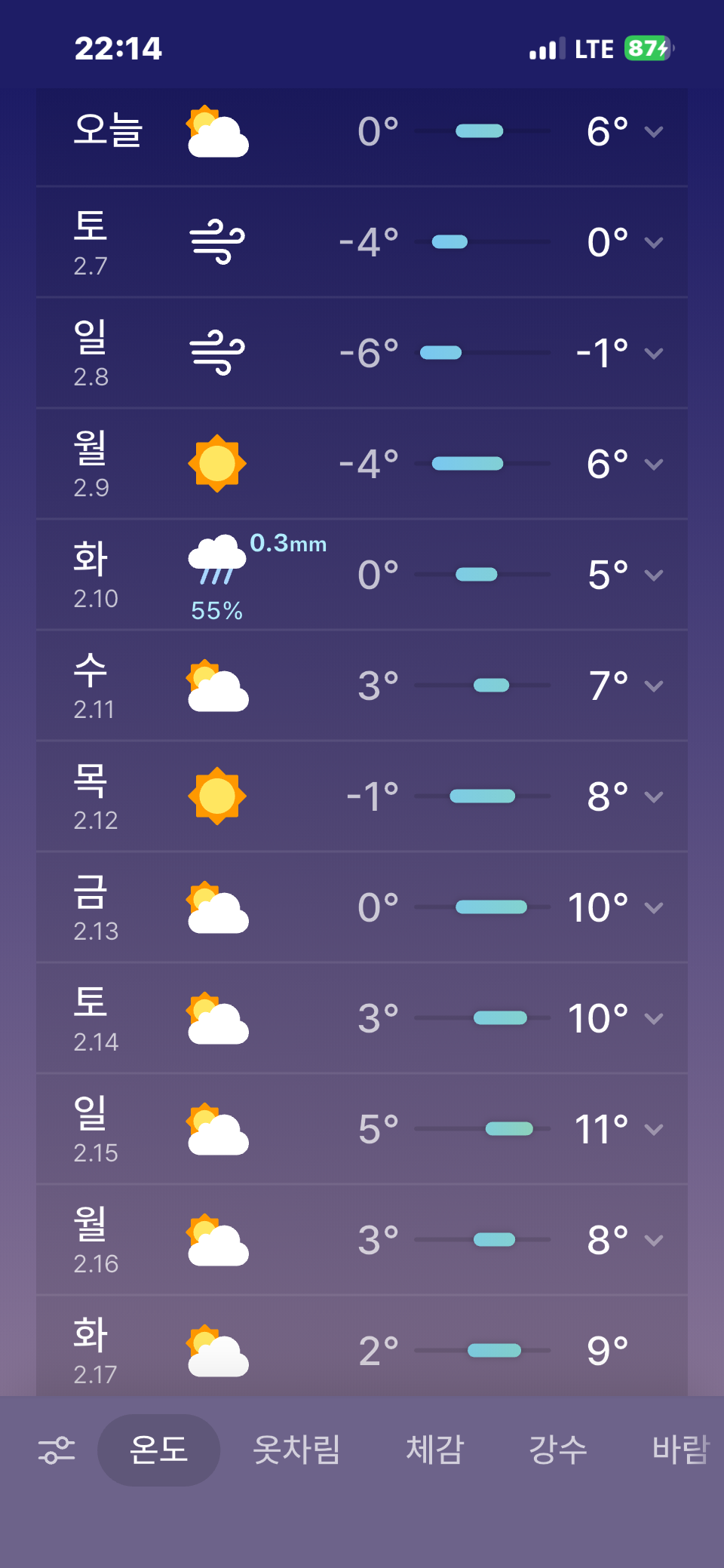The image size is (724, 1568).
Task: Tap the partly cloudy icon for 금 2.13
Action: tap(217, 907)
